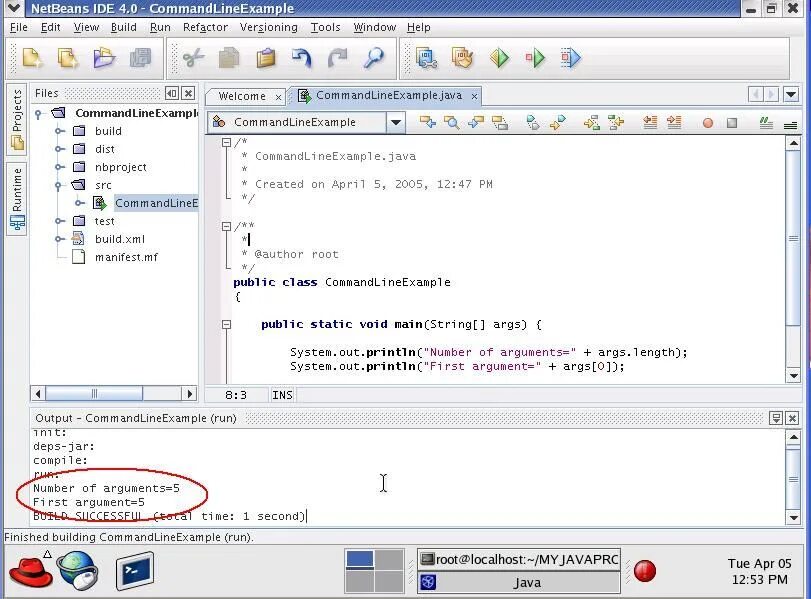Click the Output window scroll up arrow
Screen dimensions: 811x599
[x=793, y=438]
